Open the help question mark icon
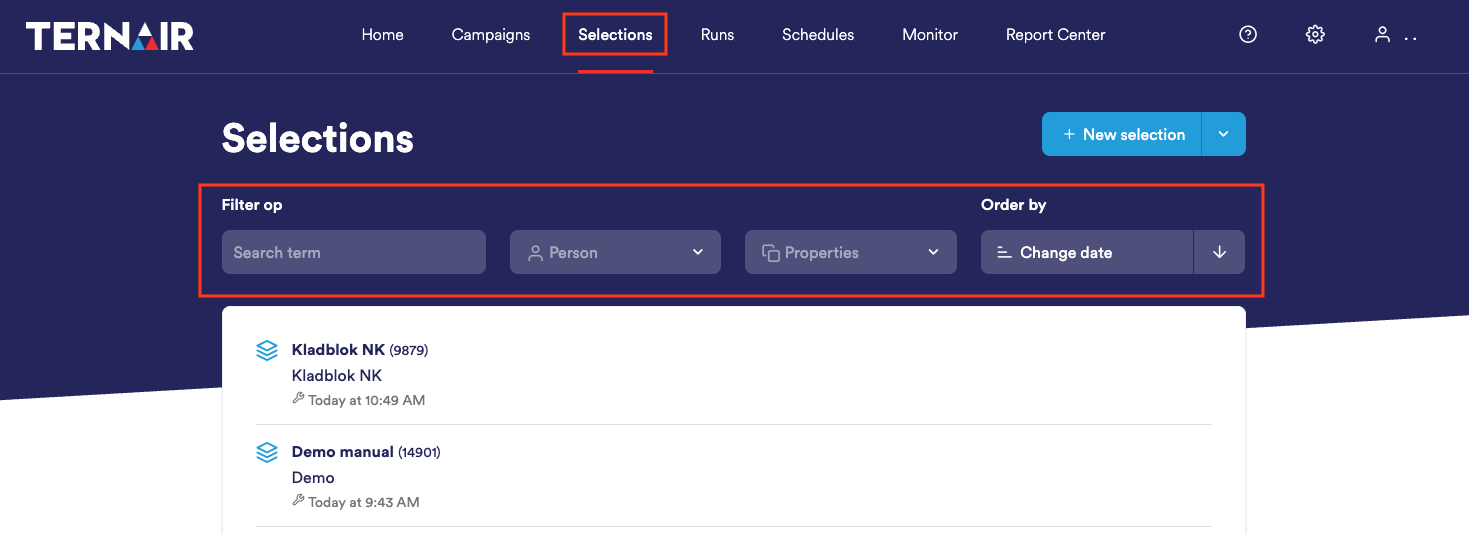 1248,35
